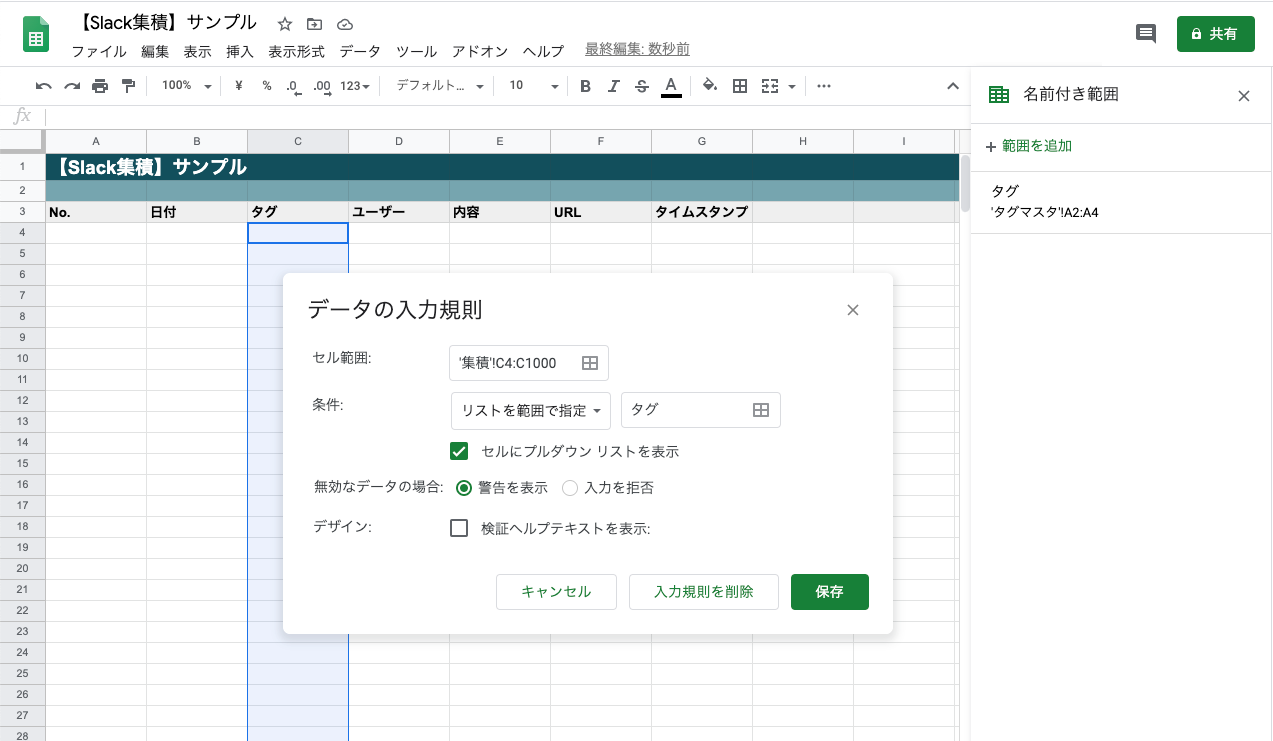Select column C header

[298, 142]
